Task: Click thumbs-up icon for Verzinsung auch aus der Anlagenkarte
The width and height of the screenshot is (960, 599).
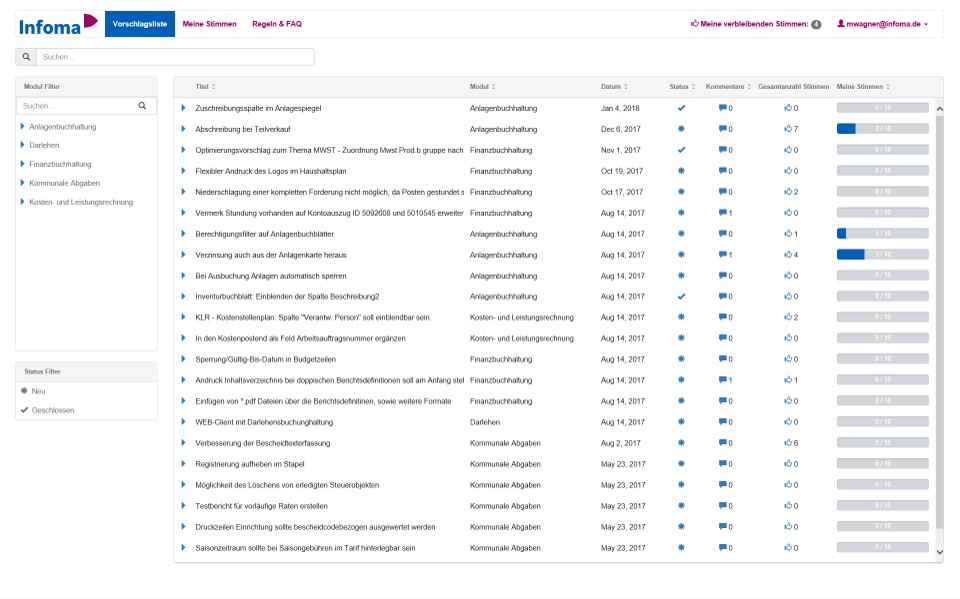Action: point(788,255)
